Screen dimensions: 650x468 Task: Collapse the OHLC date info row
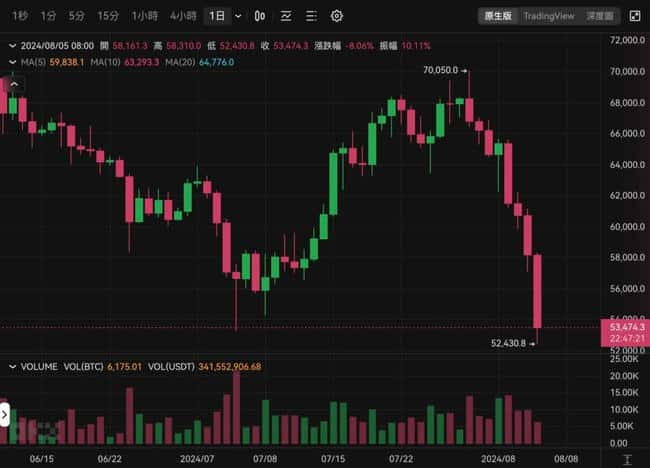coord(12,46)
